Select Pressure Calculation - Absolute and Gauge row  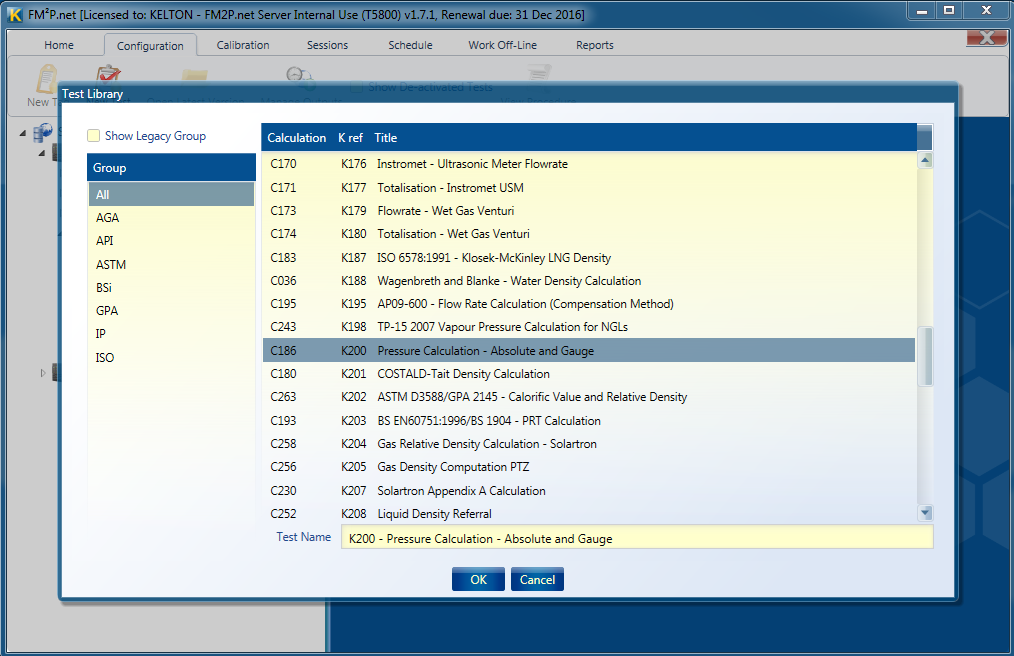click(589, 351)
